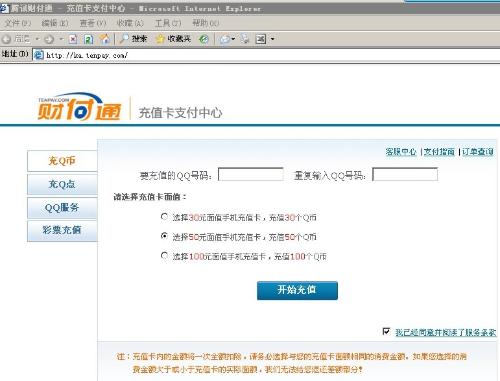500x381 pixels.
Task: Open the 客服中心 link
Action: (401, 152)
